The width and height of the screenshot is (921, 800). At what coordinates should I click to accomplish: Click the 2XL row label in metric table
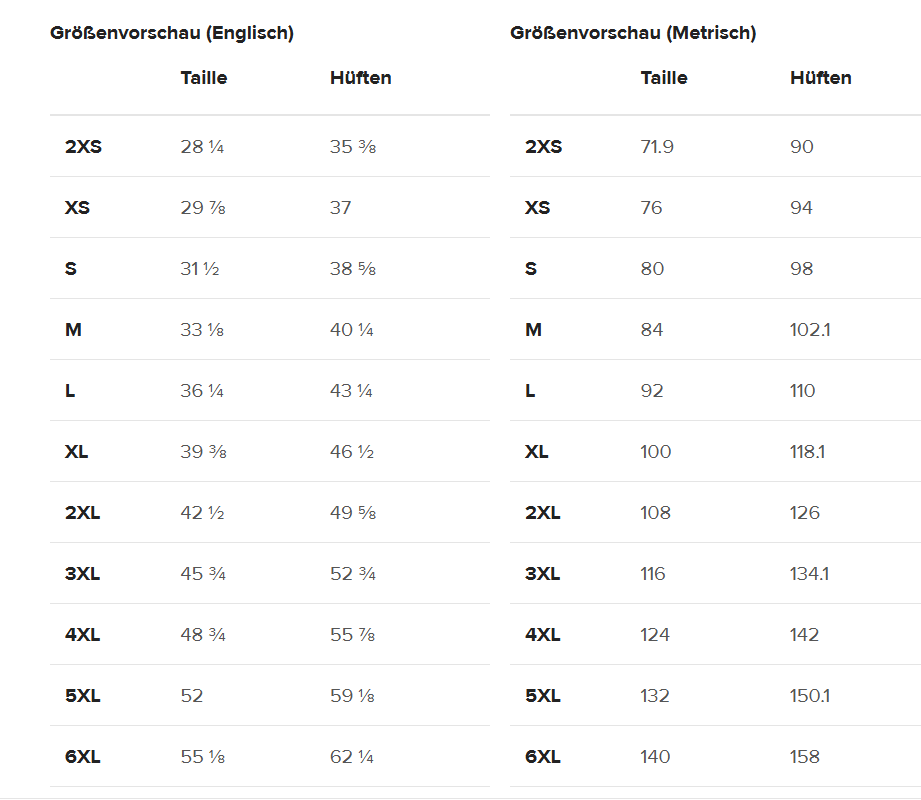[543, 513]
